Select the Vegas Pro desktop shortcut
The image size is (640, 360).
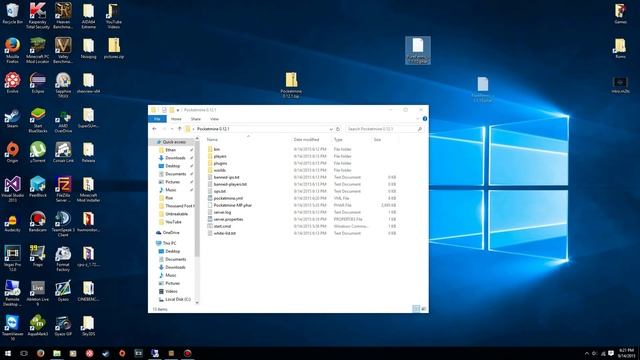click(12, 258)
